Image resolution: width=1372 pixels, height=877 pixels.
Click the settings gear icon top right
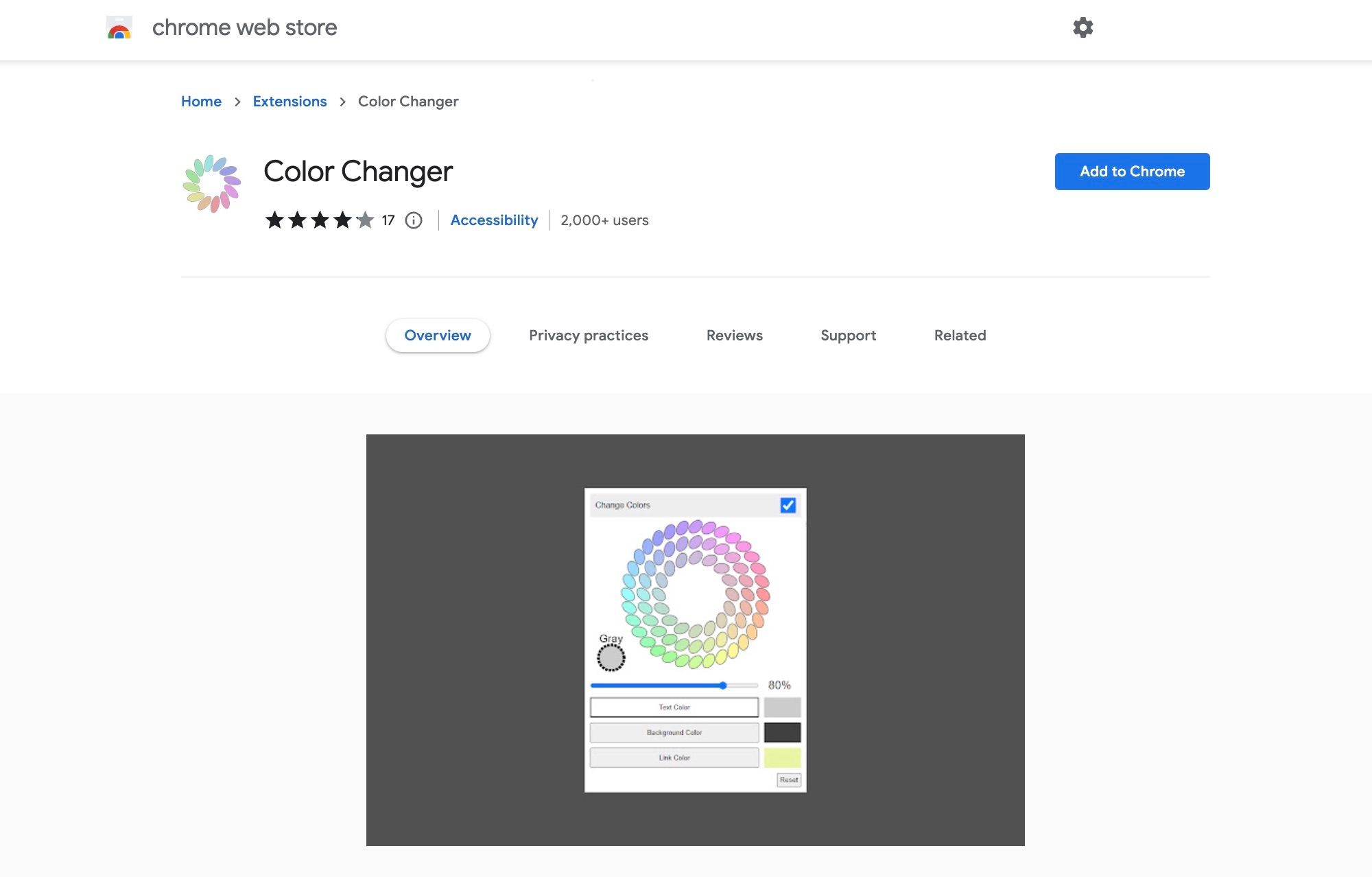tap(1084, 27)
